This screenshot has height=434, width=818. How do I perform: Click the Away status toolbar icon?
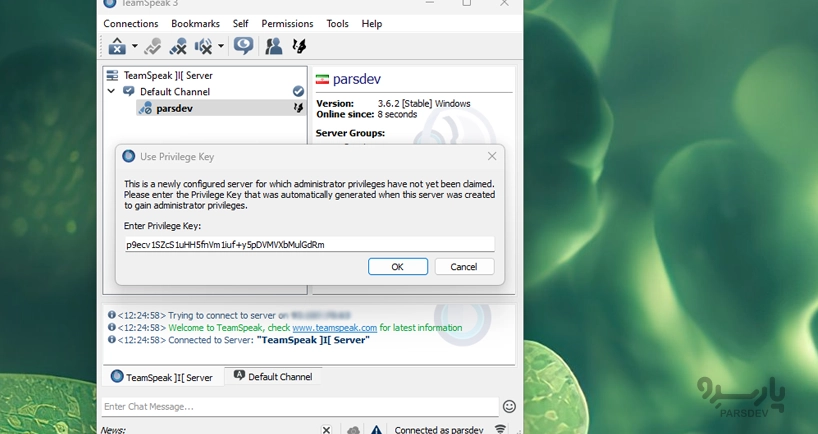(117, 46)
